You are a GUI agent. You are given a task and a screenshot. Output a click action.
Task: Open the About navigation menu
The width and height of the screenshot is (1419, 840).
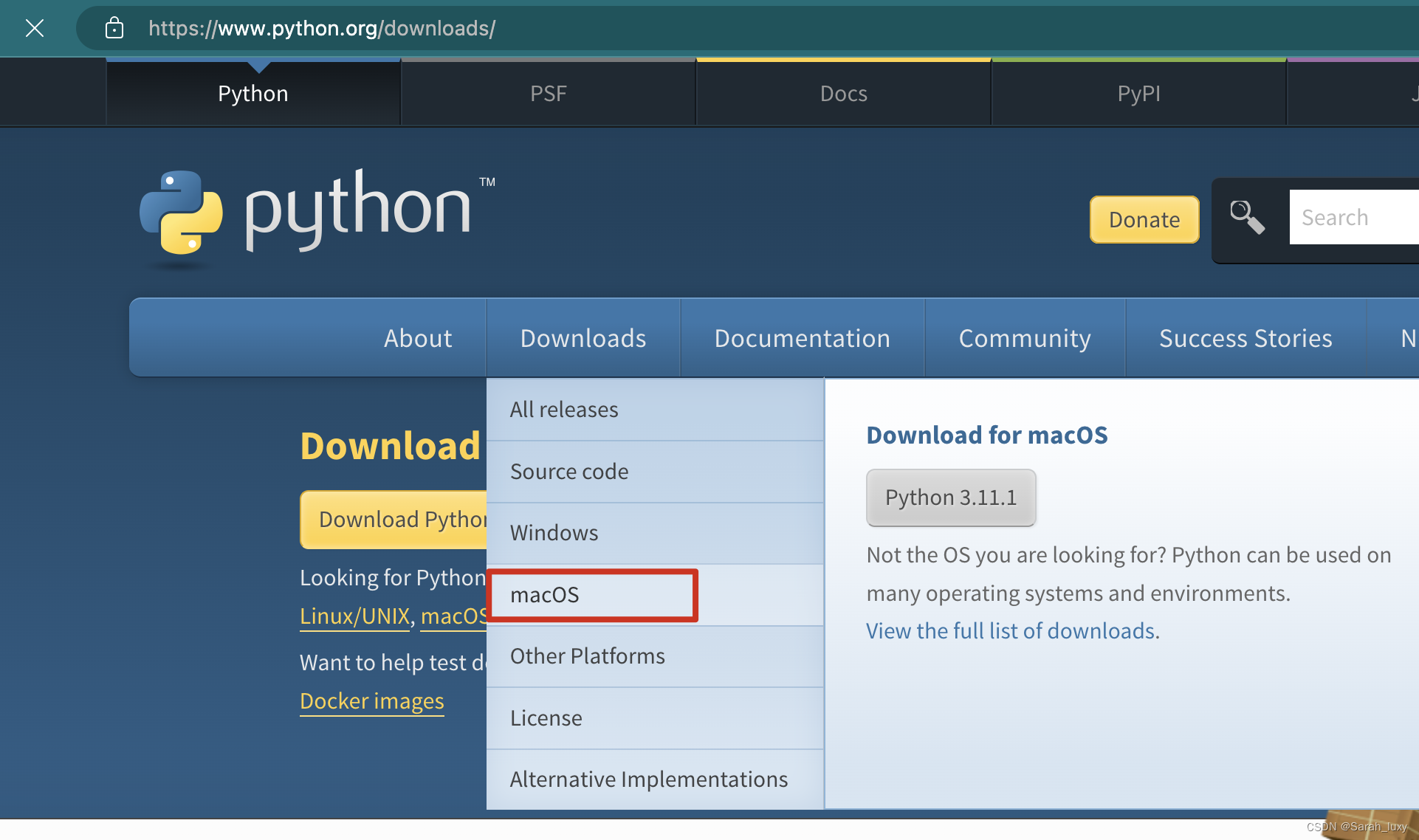pyautogui.click(x=418, y=338)
